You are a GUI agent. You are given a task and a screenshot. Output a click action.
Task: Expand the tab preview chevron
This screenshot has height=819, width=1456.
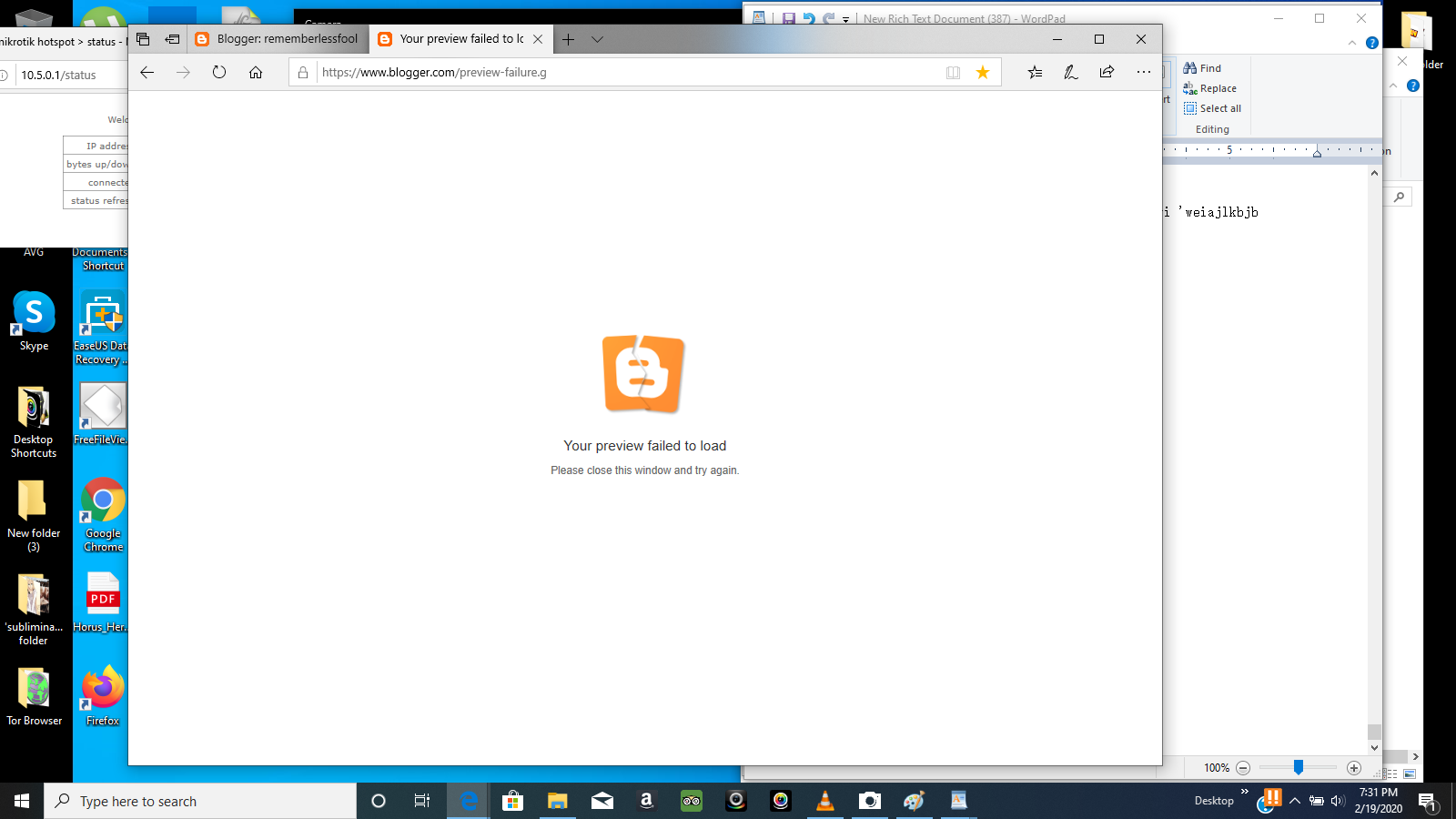597,39
